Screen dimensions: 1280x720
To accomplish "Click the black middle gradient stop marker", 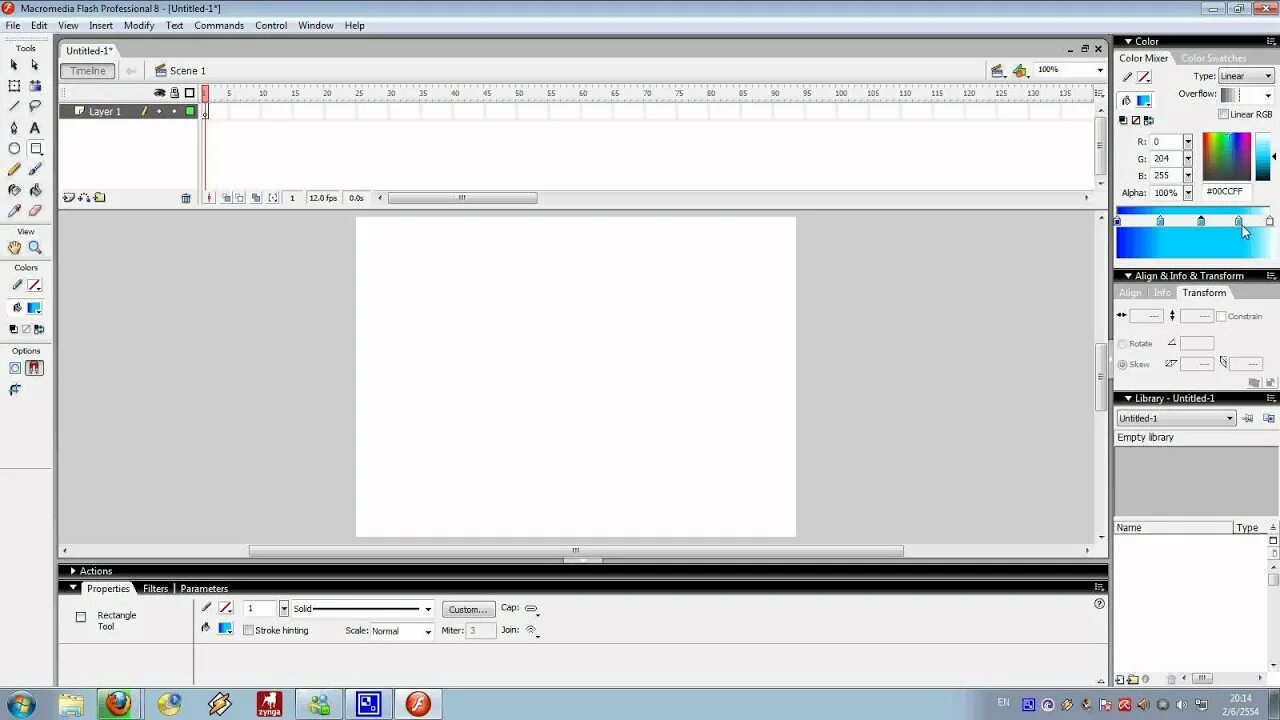I will coord(1201,221).
